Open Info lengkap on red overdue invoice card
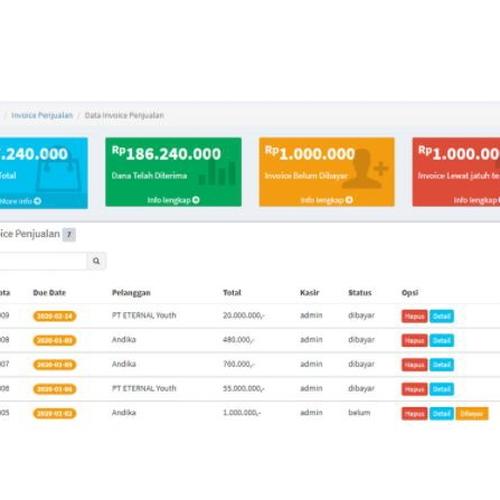Screen dimensions: 500x500 click(x=477, y=200)
